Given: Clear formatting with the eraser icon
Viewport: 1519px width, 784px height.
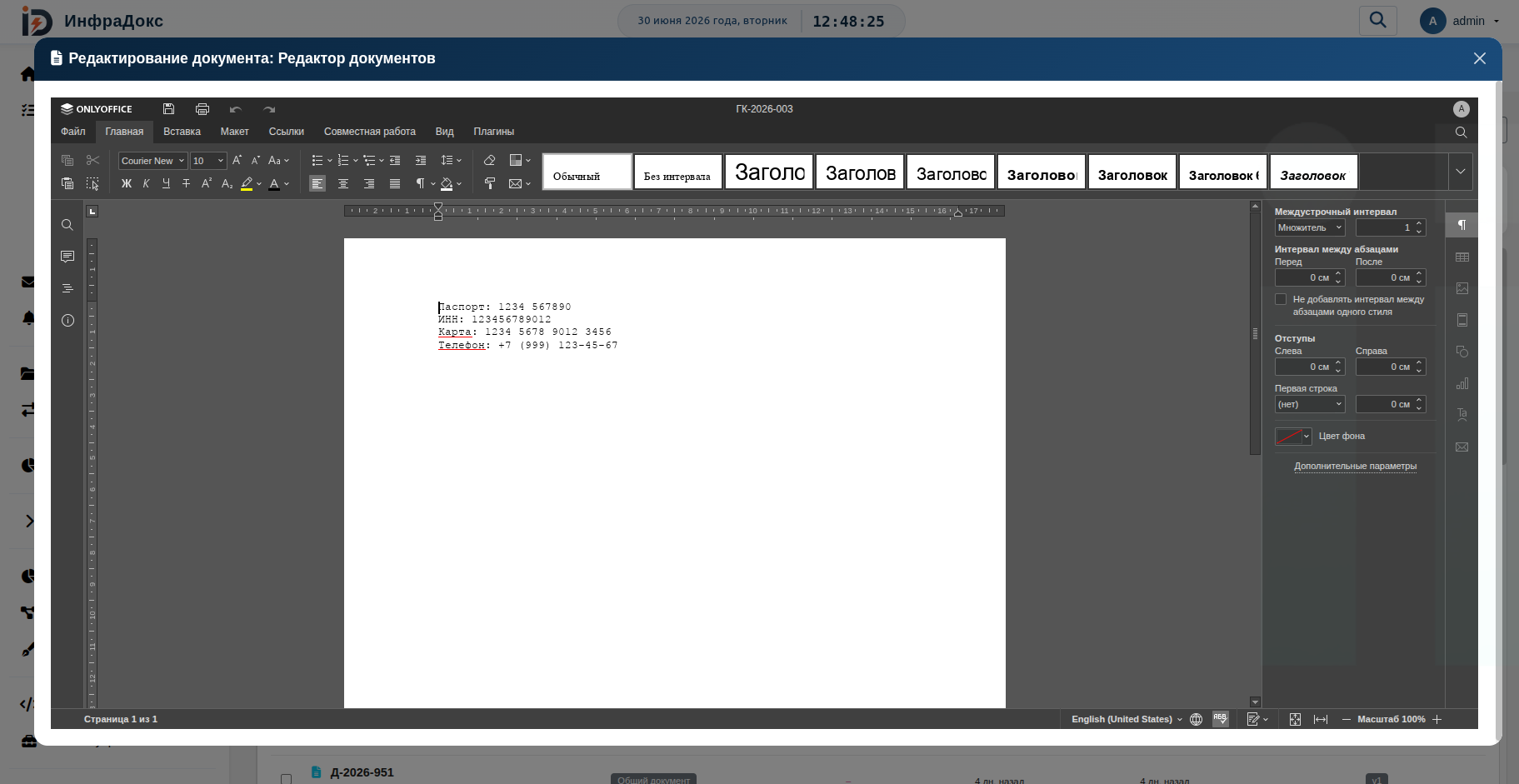Looking at the screenshot, I should [x=490, y=160].
